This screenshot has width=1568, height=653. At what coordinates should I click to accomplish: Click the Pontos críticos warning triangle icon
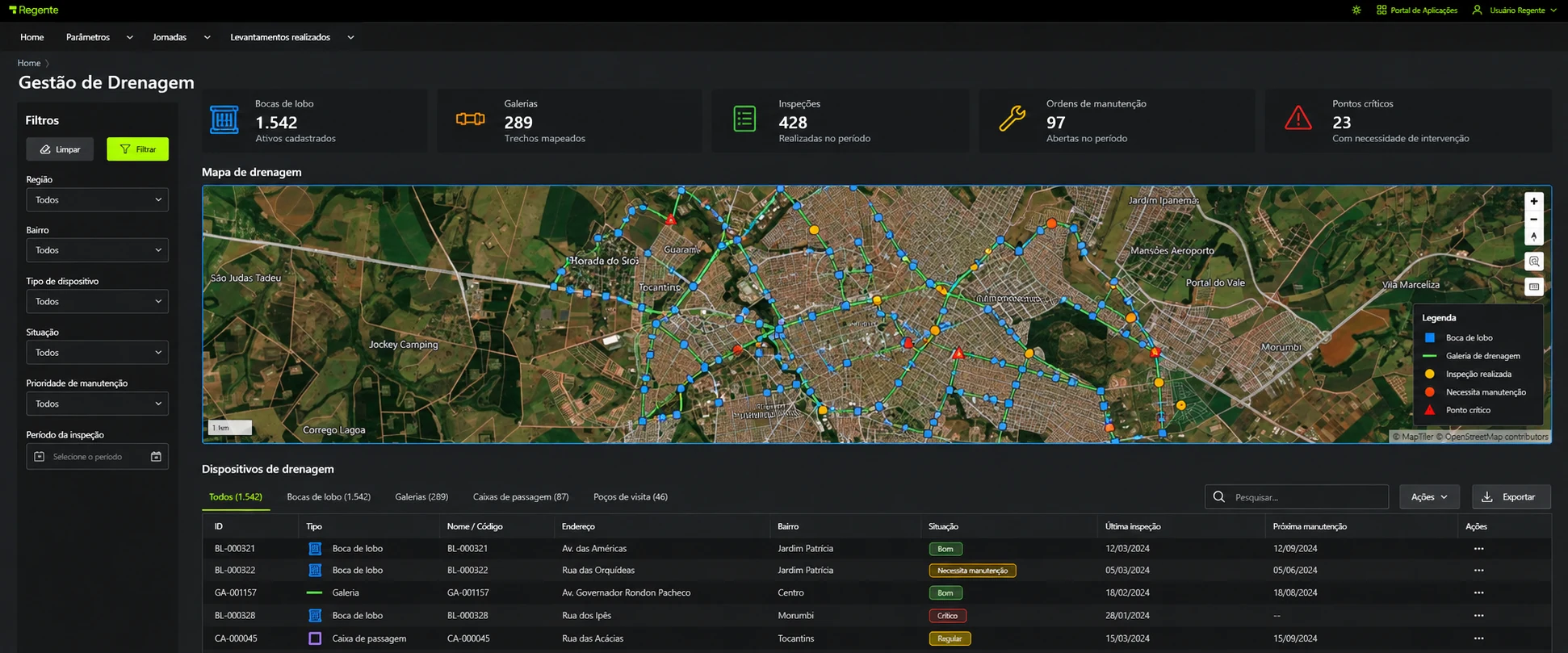[x=1298, y=119]
